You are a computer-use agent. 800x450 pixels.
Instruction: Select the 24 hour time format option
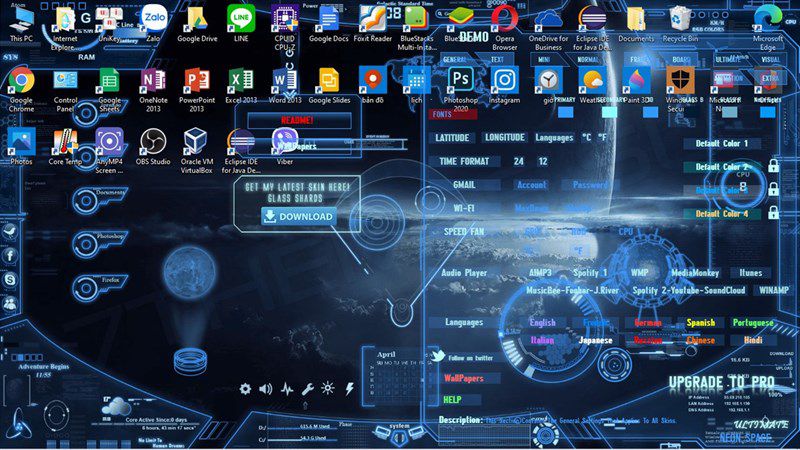click(518, 161)
